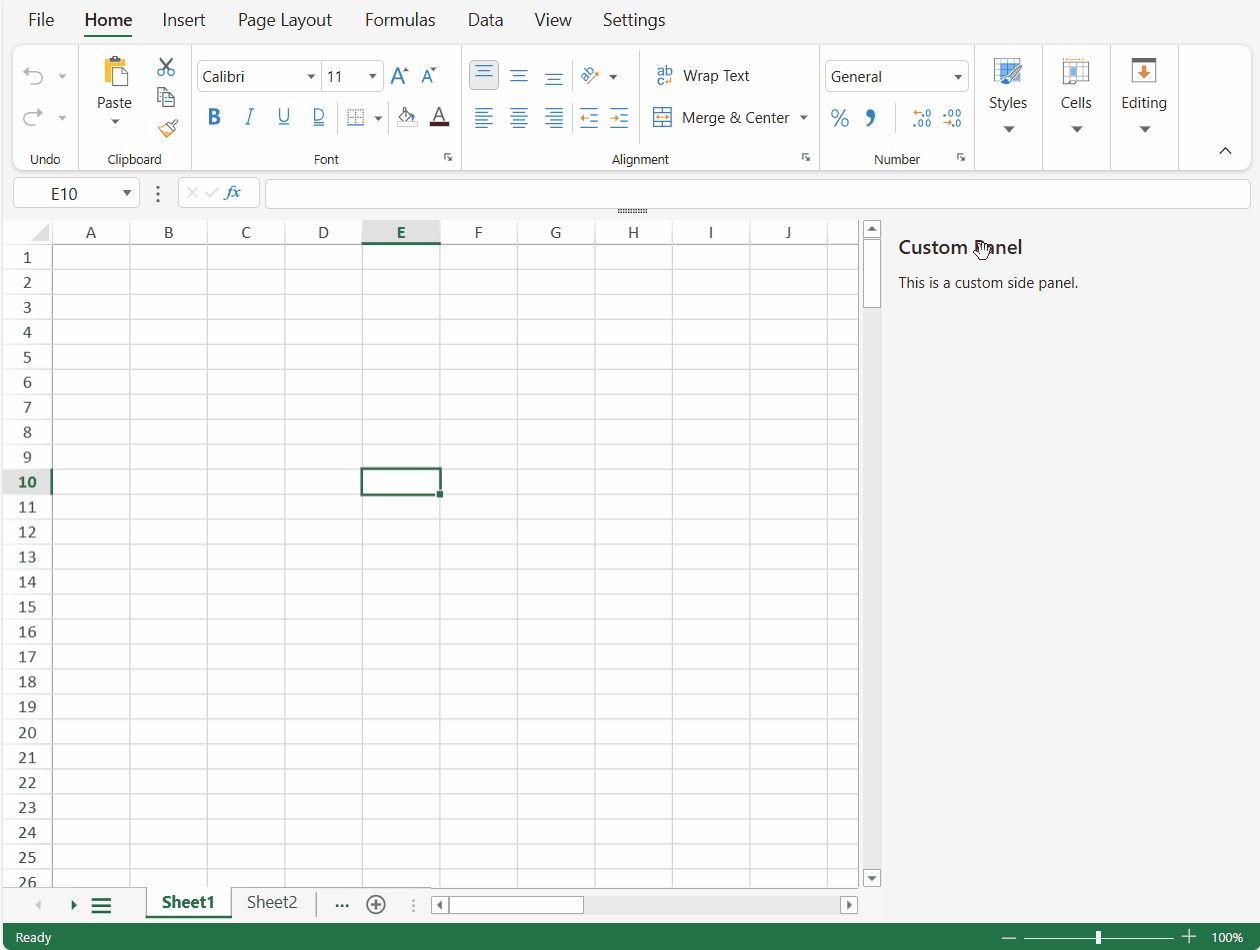Open the all-sheets list icon

pyautogui.click(x=101, y=905)
